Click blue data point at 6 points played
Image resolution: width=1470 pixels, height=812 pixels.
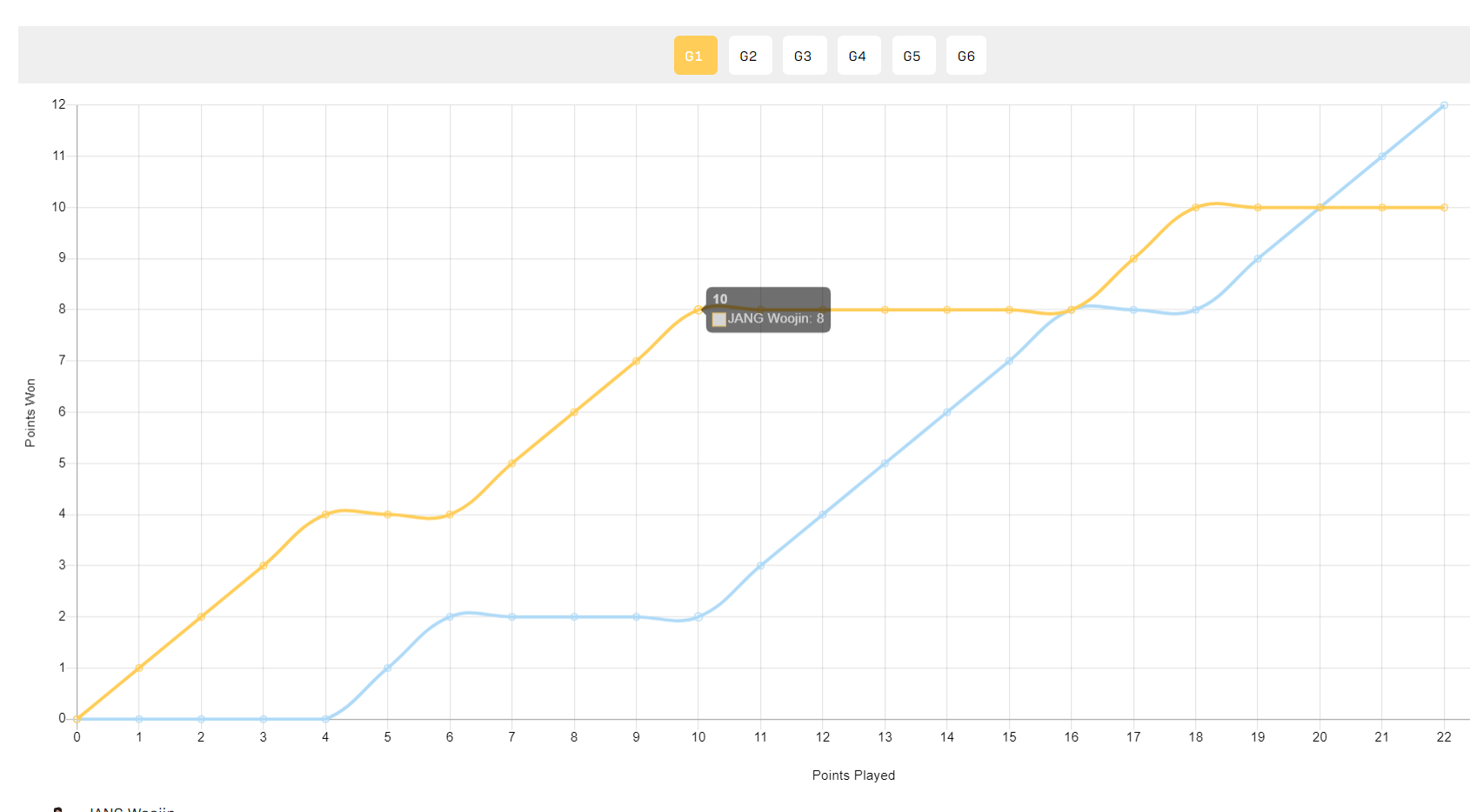tap(450, 617)
